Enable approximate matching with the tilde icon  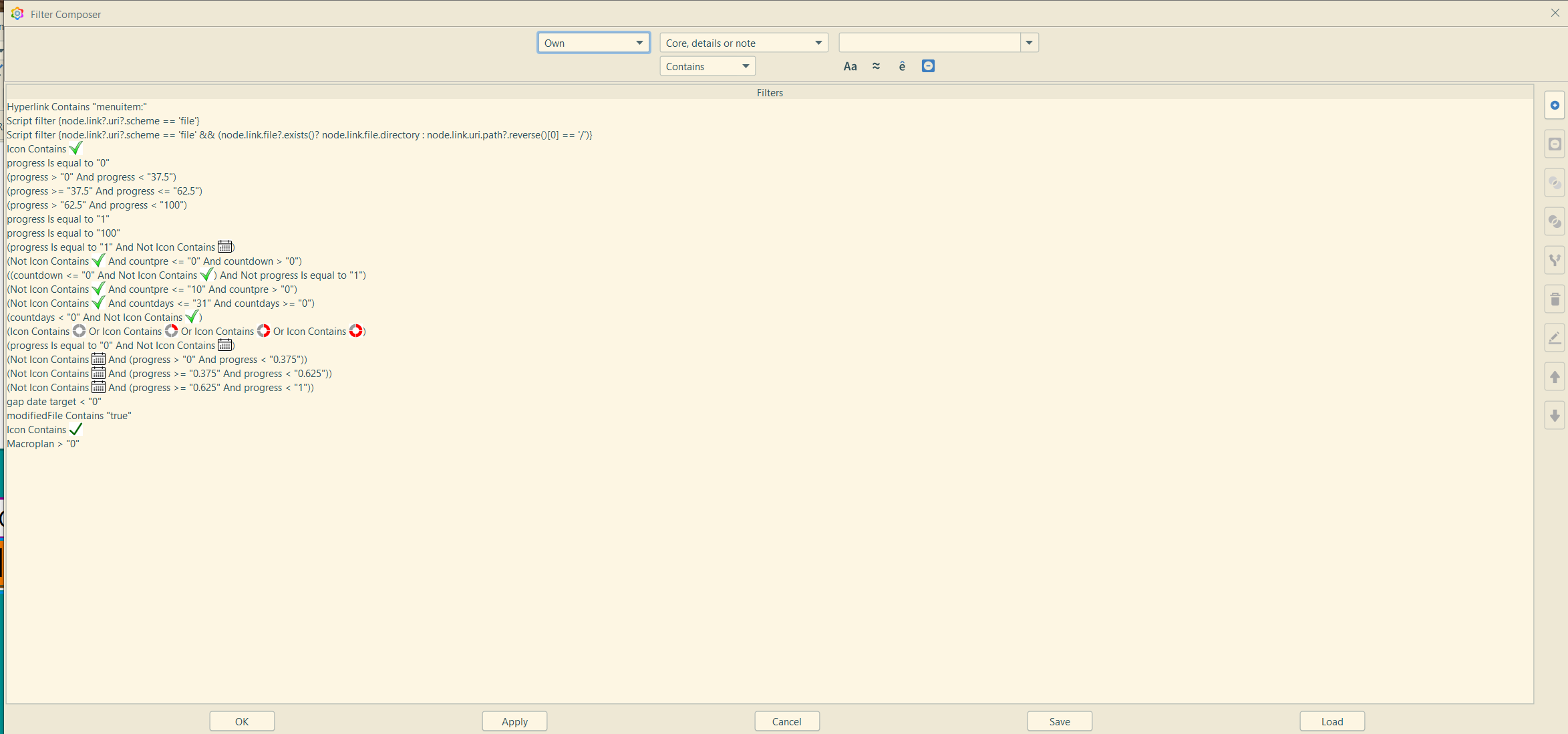[x=877, y=66]
